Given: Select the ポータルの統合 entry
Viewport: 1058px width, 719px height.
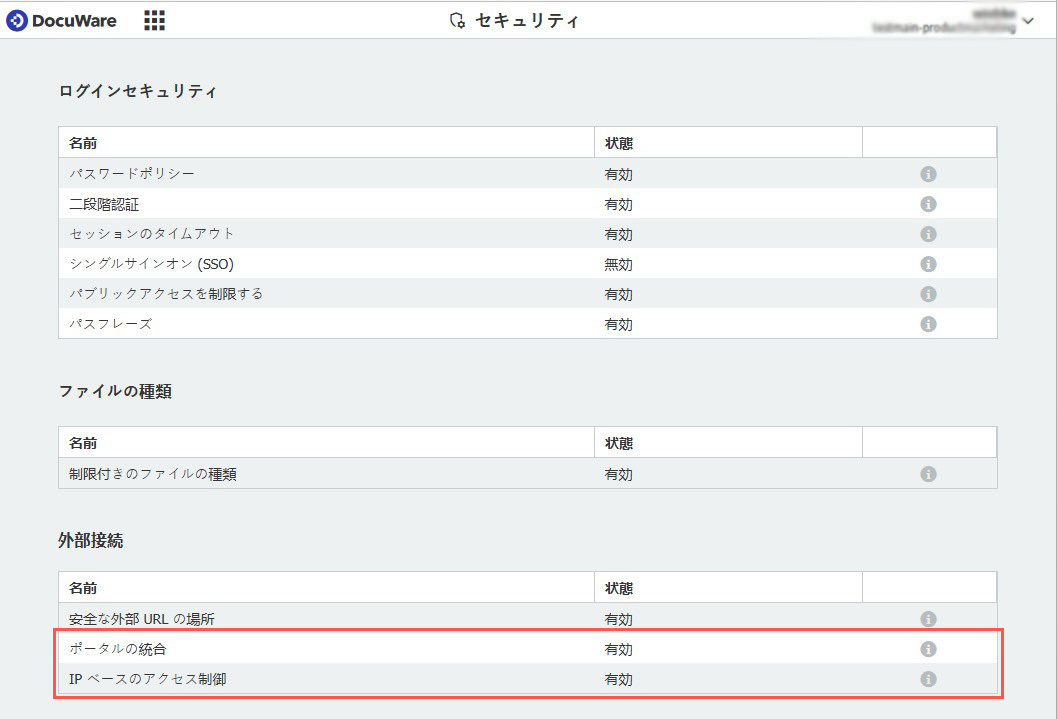Looking at the screenshot, I should (x=110, y=649).
